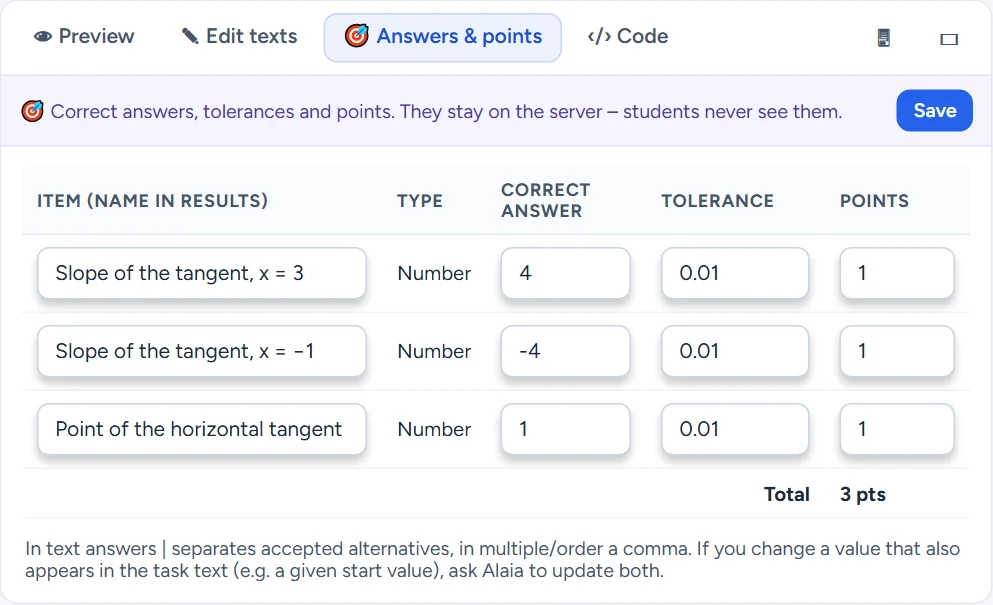Click the '3 pts' total value
The image size is (993, 605).
click(863, 494)
